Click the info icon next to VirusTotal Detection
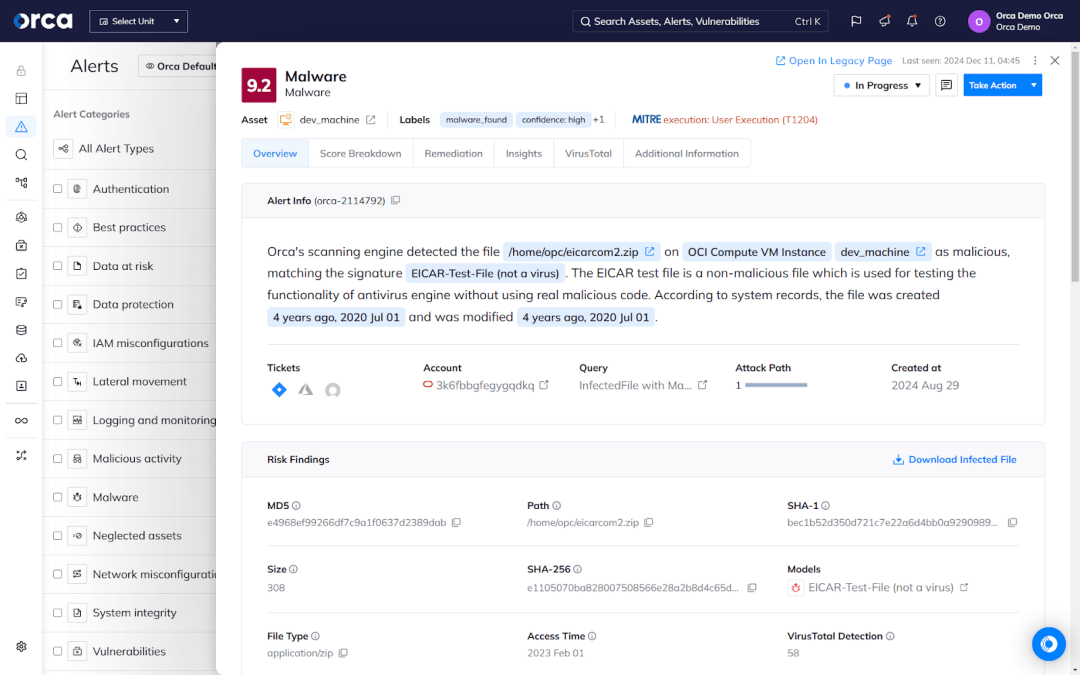The image size is (1080, 675). click(x=890, y=636)
